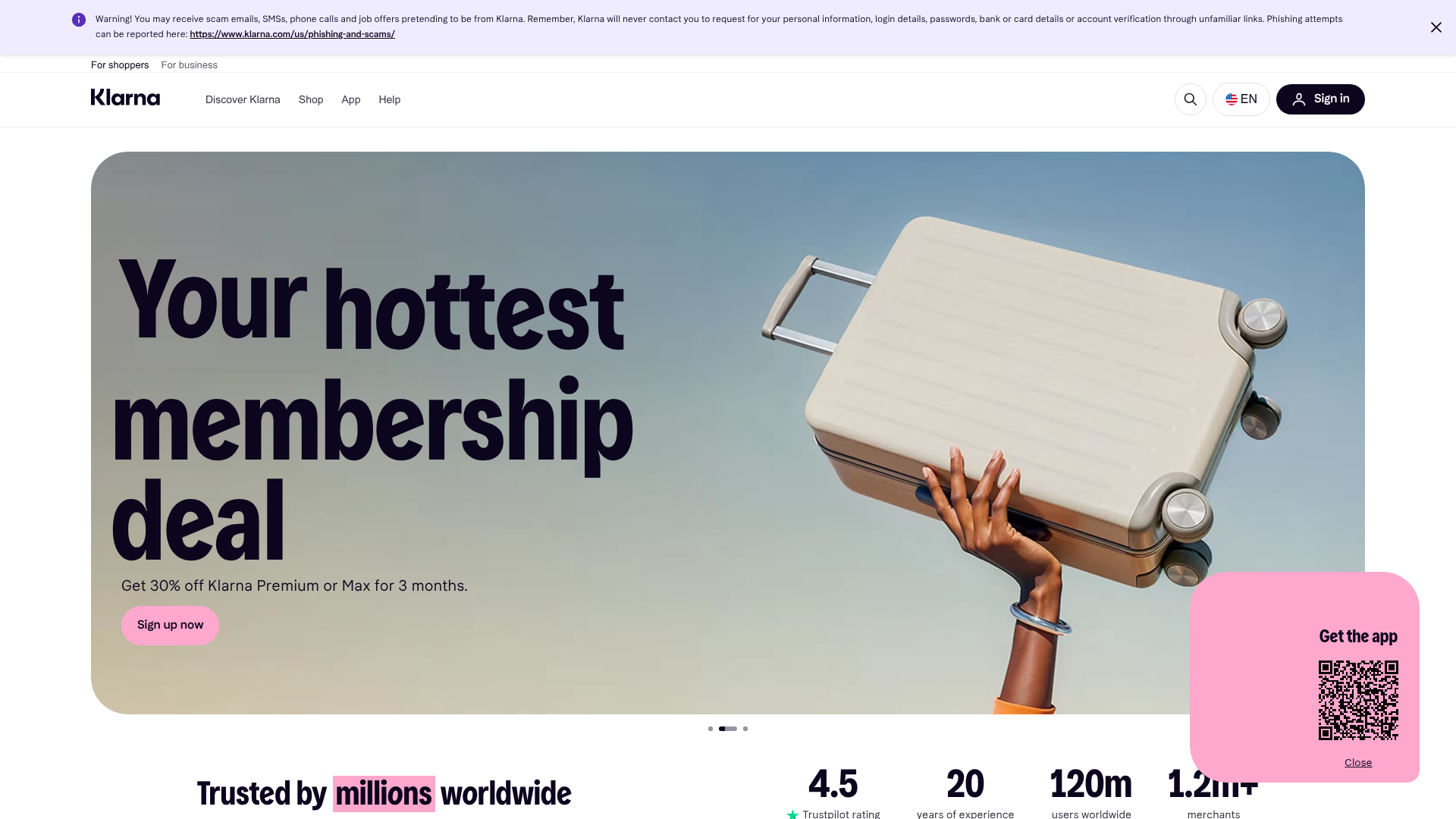Click the Klarna logo
The width and height of the screenshot is (1456, 819).
(125, 98)
